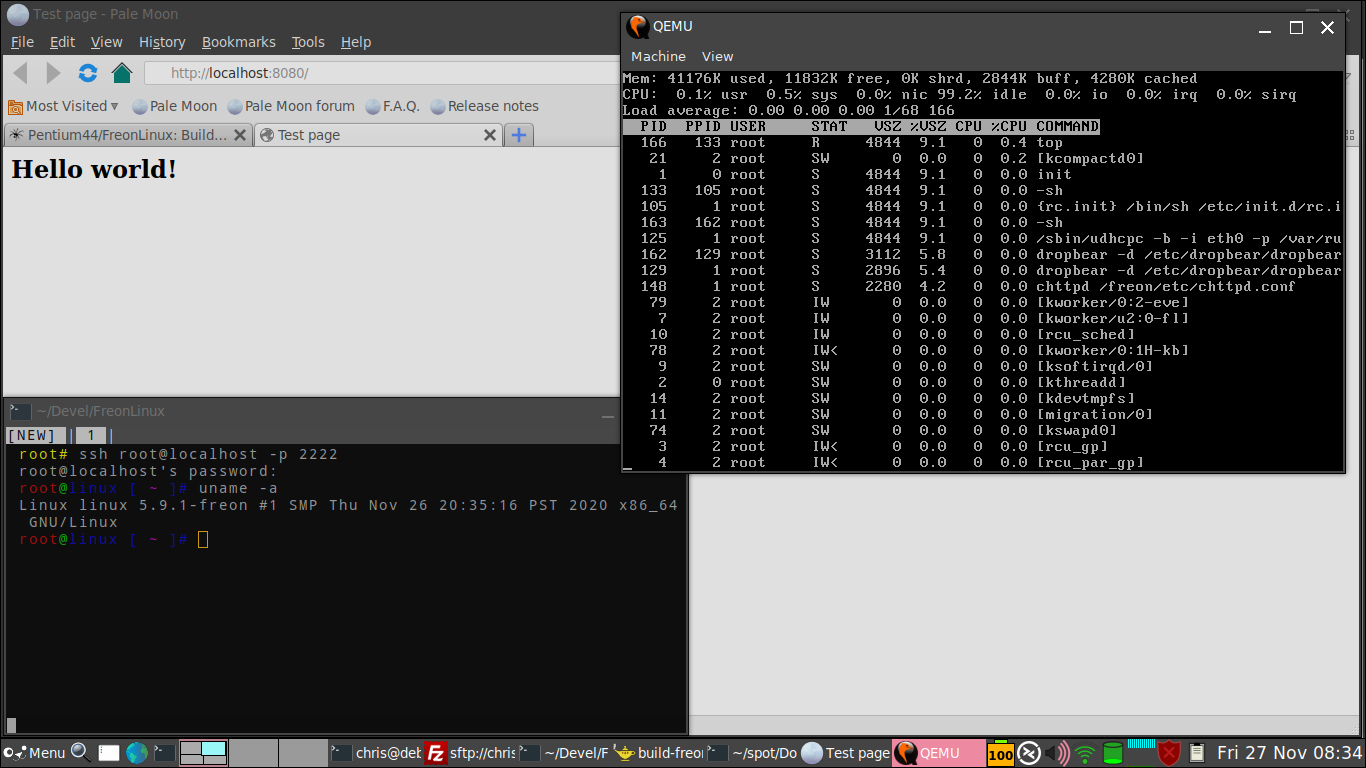Open a new tab with the plus button
The height and width of the screenshot is (768, 1366).
point(518,135)
